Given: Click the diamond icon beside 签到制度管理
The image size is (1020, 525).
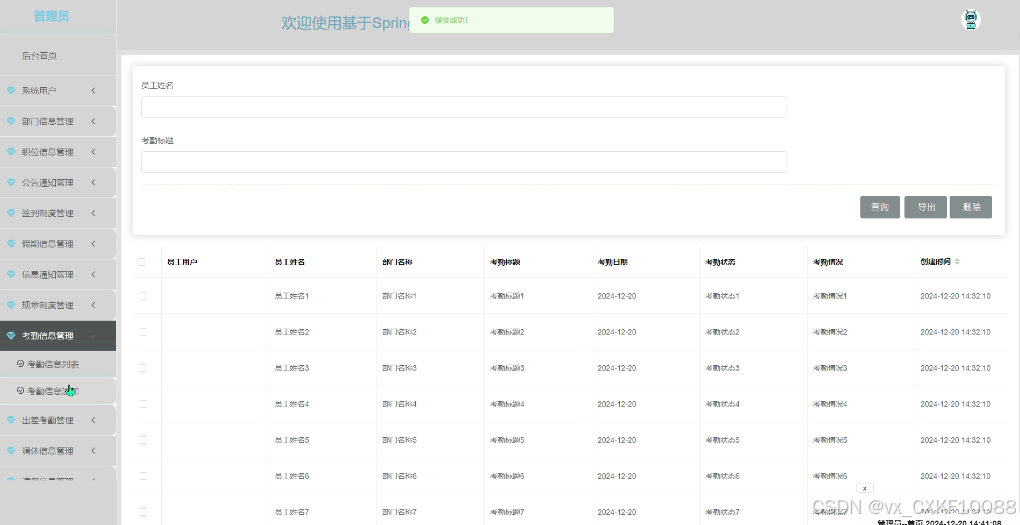Looking at the screenshot, I should click(11, 213).
